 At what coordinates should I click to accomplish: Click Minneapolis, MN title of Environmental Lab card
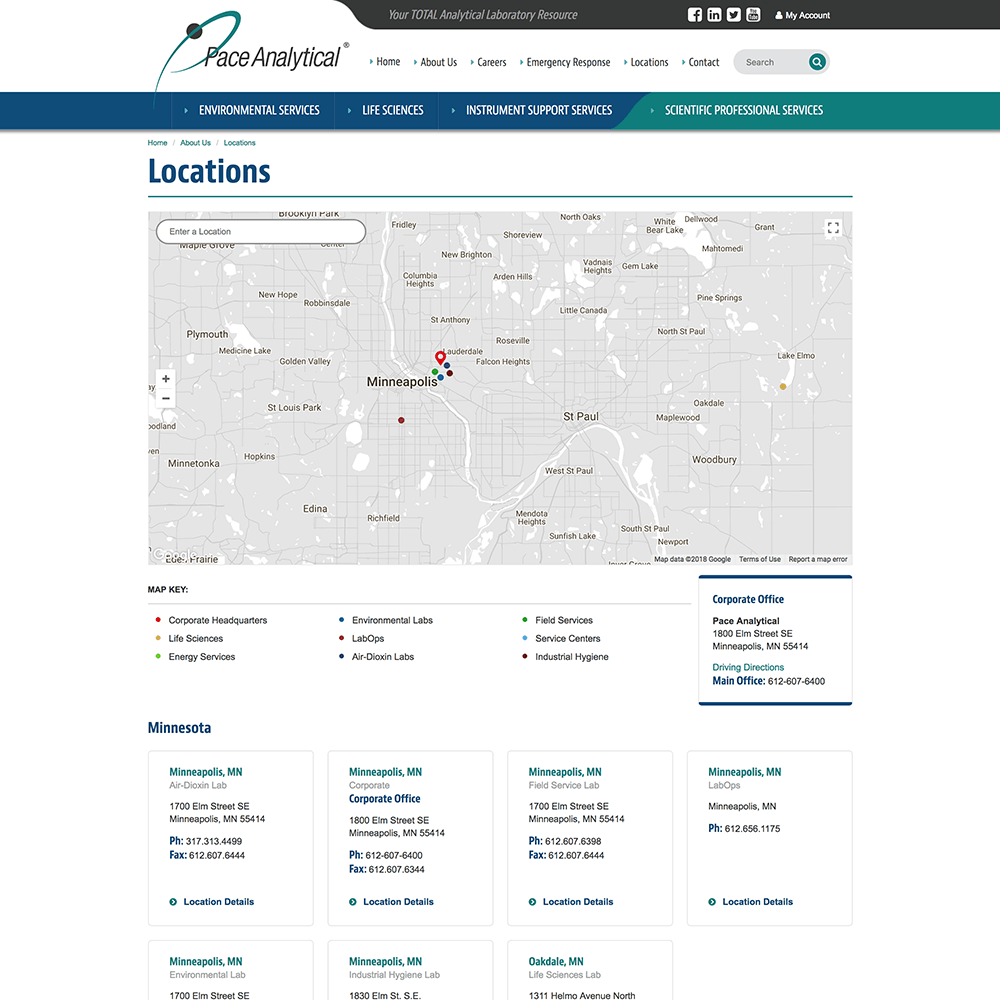pyautogui.click(x=205, y=961)
